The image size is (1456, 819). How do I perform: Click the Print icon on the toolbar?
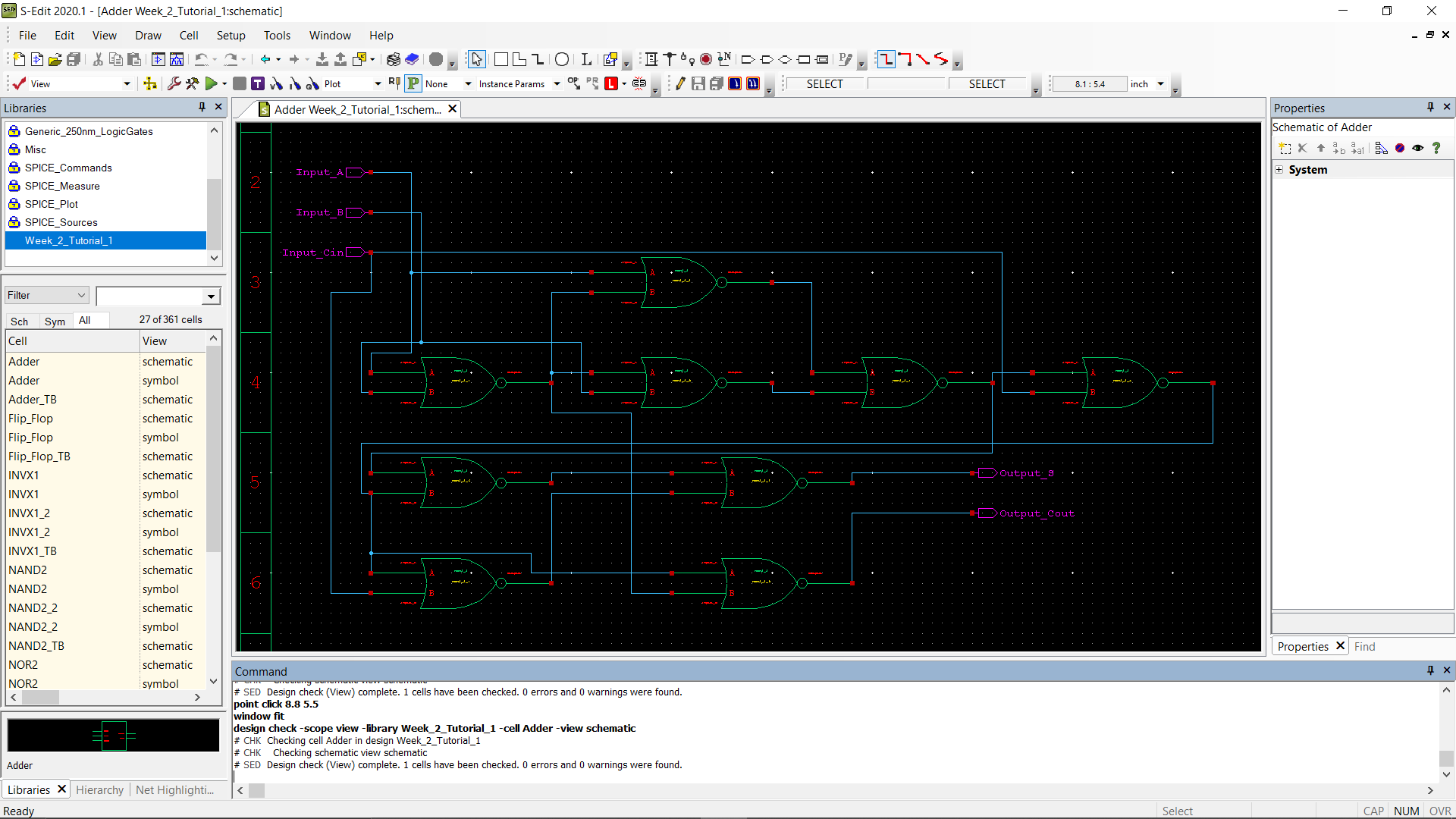[393, 60]
